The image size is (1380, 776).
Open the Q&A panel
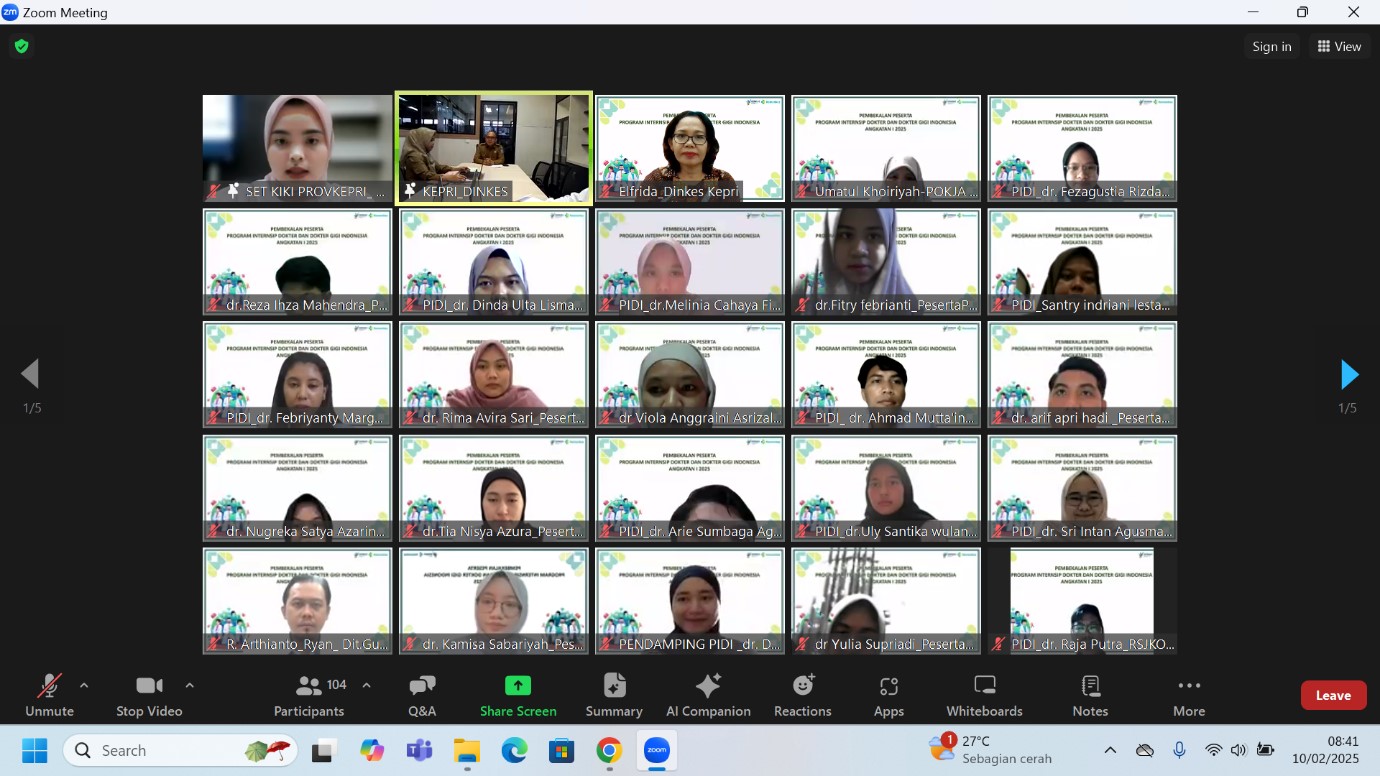coord(422,695)
